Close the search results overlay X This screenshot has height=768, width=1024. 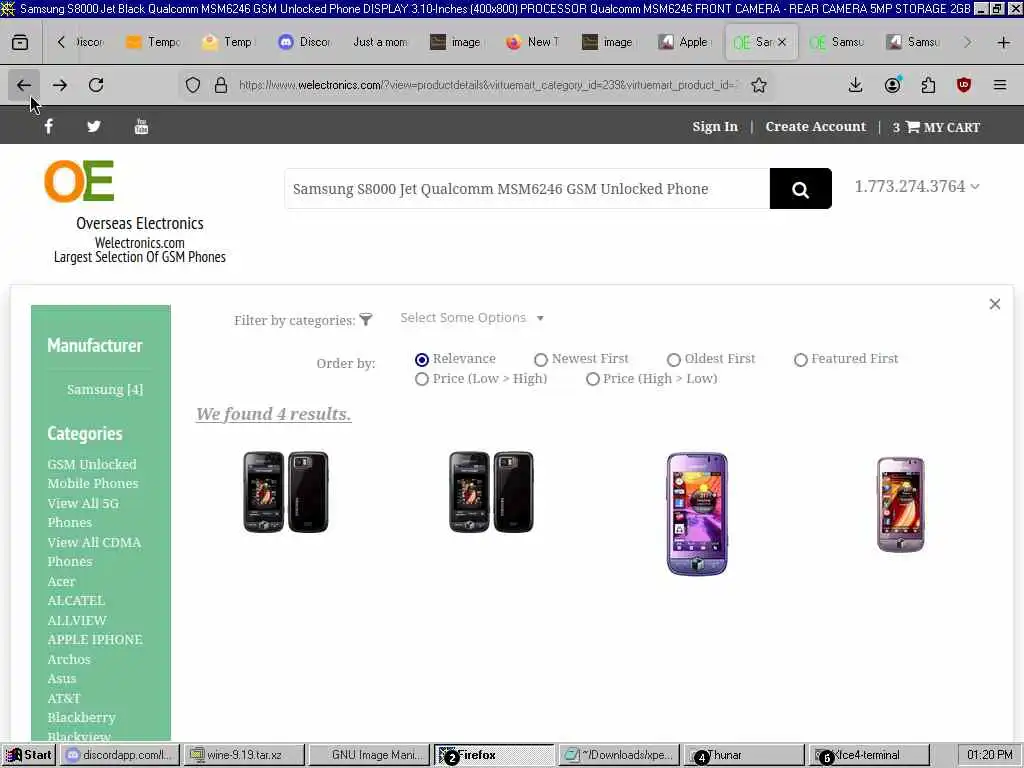(x=994, y=304)
